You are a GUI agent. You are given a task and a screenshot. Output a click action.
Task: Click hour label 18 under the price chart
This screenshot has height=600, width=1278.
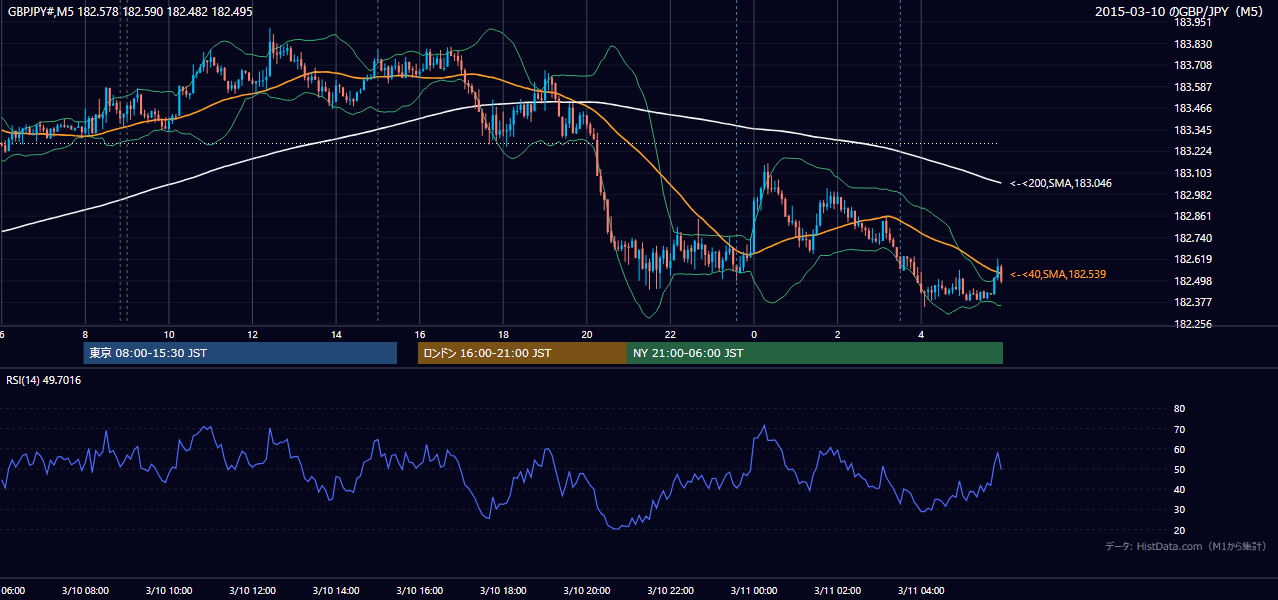coord(504,335)
